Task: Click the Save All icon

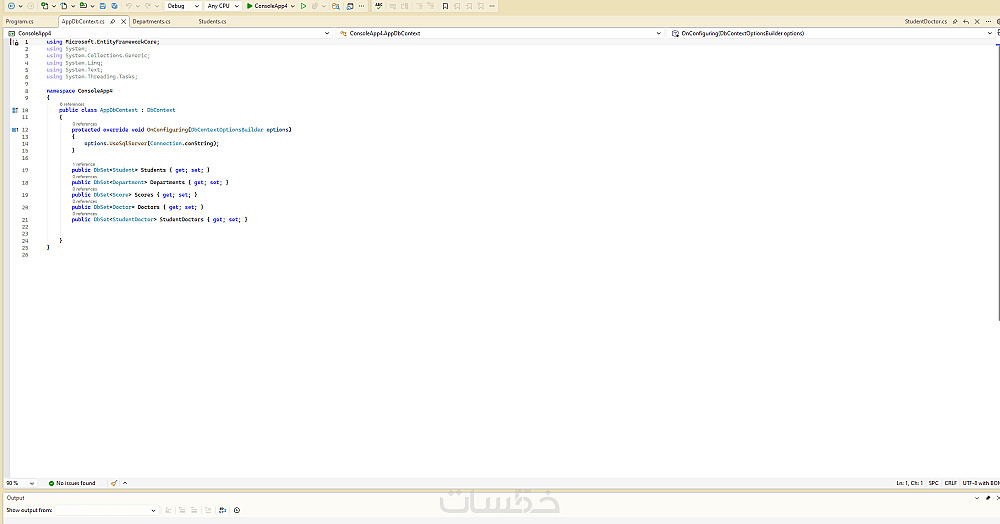Action: [114, 6]
